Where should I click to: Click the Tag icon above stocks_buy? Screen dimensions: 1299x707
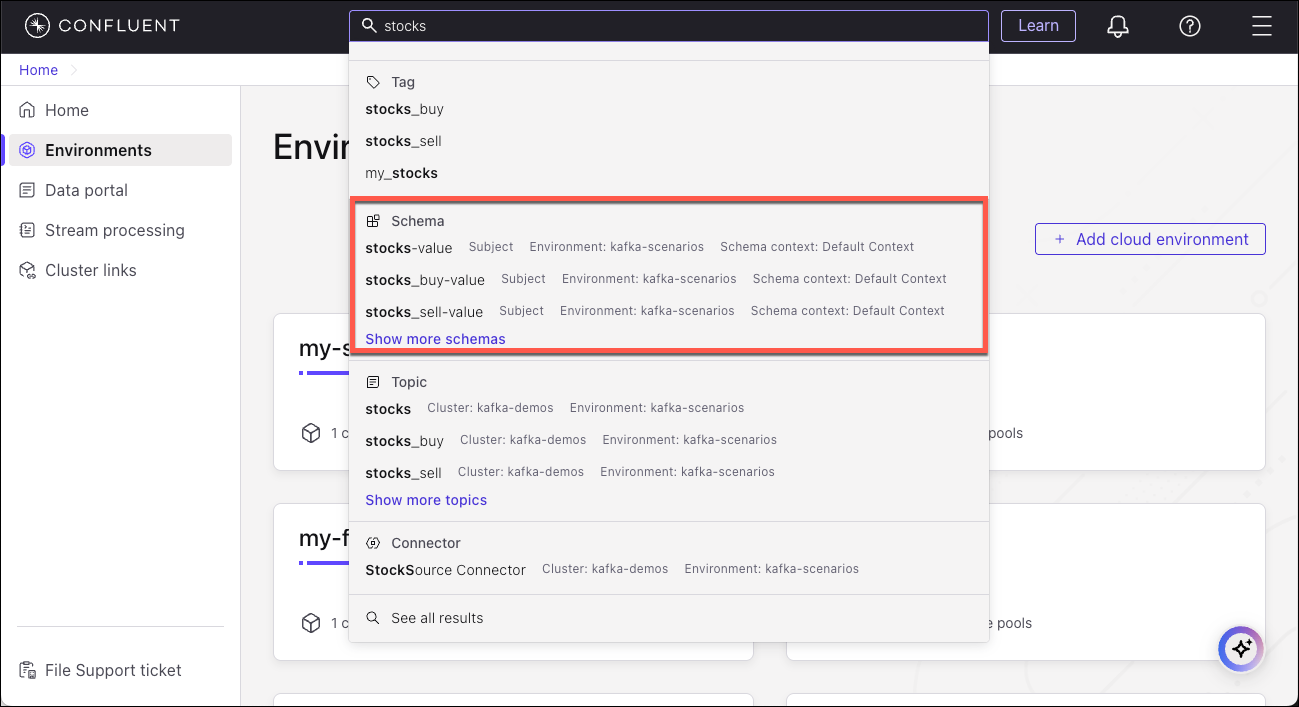point(372,81)
